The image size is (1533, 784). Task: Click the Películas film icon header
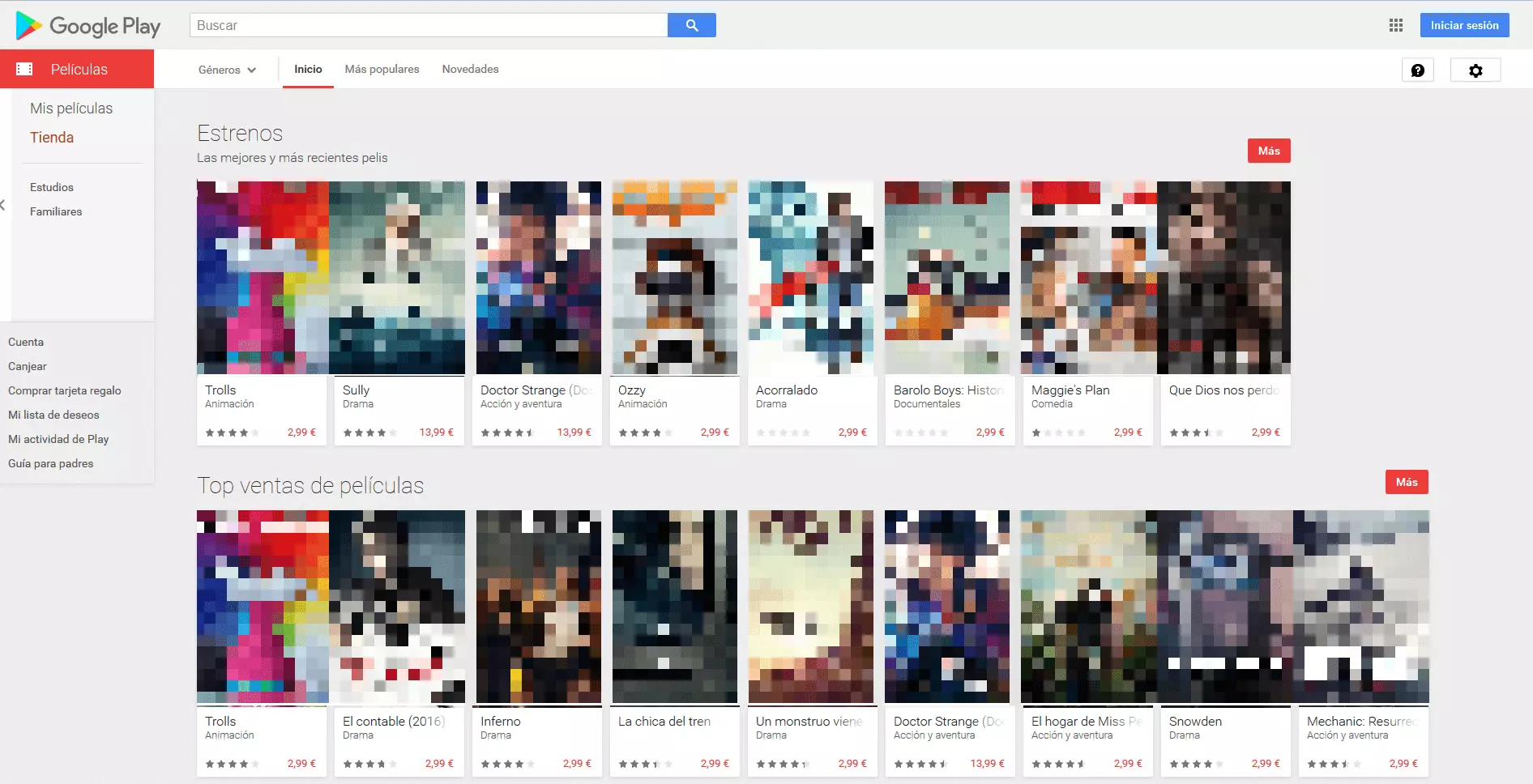24,69
